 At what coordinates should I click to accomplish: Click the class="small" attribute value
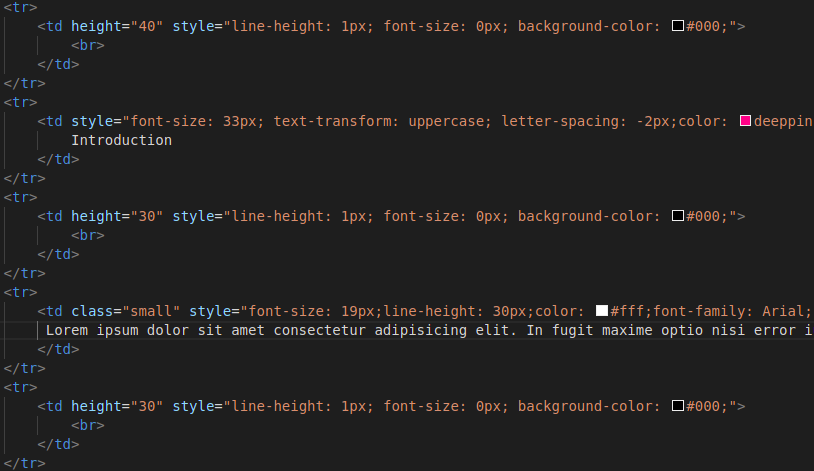tap(151, 311)
